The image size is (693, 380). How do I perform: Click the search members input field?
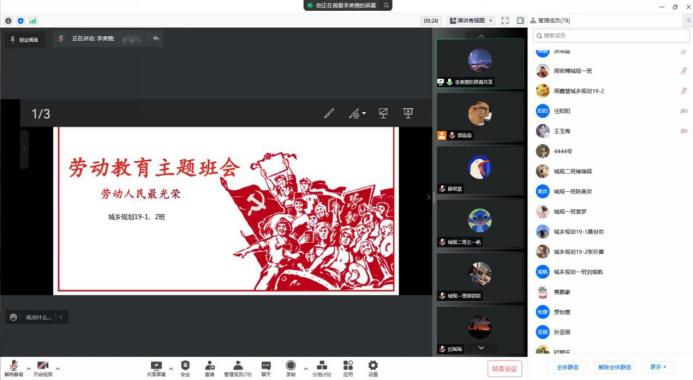point(612,35)
